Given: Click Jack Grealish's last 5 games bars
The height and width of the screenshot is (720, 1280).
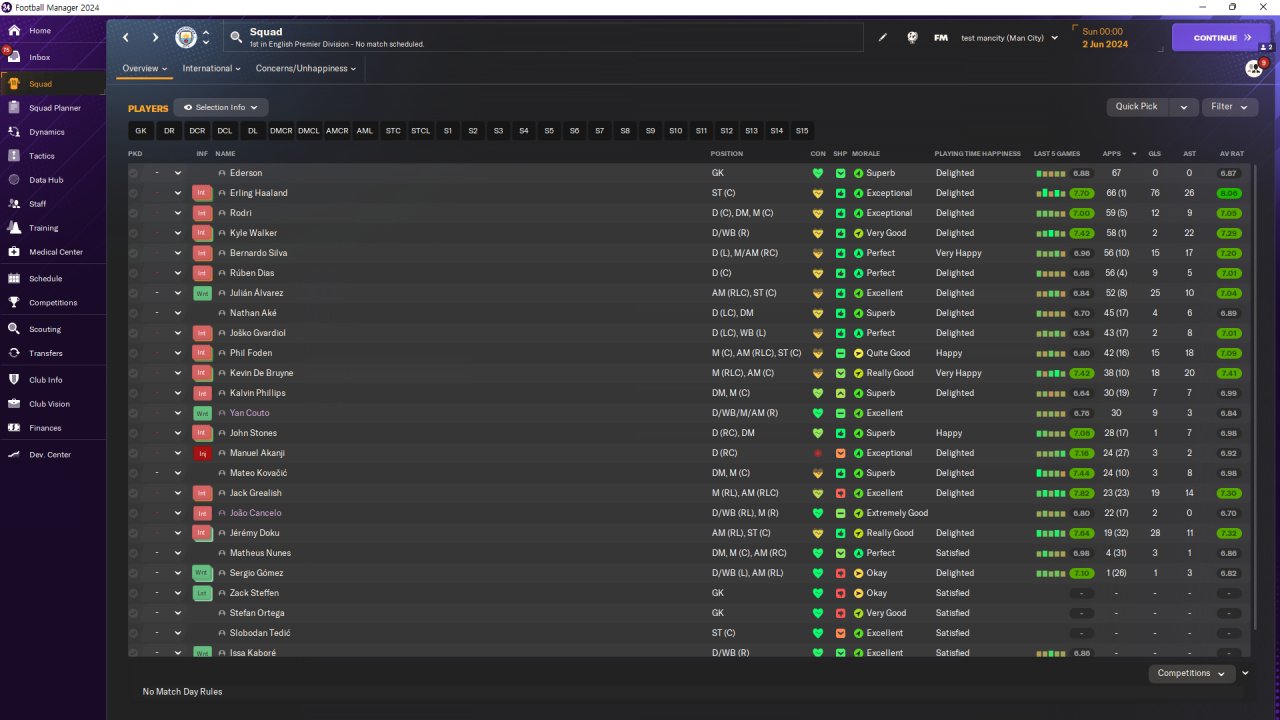Looking at the screenshot, I should click(1050, 493).
